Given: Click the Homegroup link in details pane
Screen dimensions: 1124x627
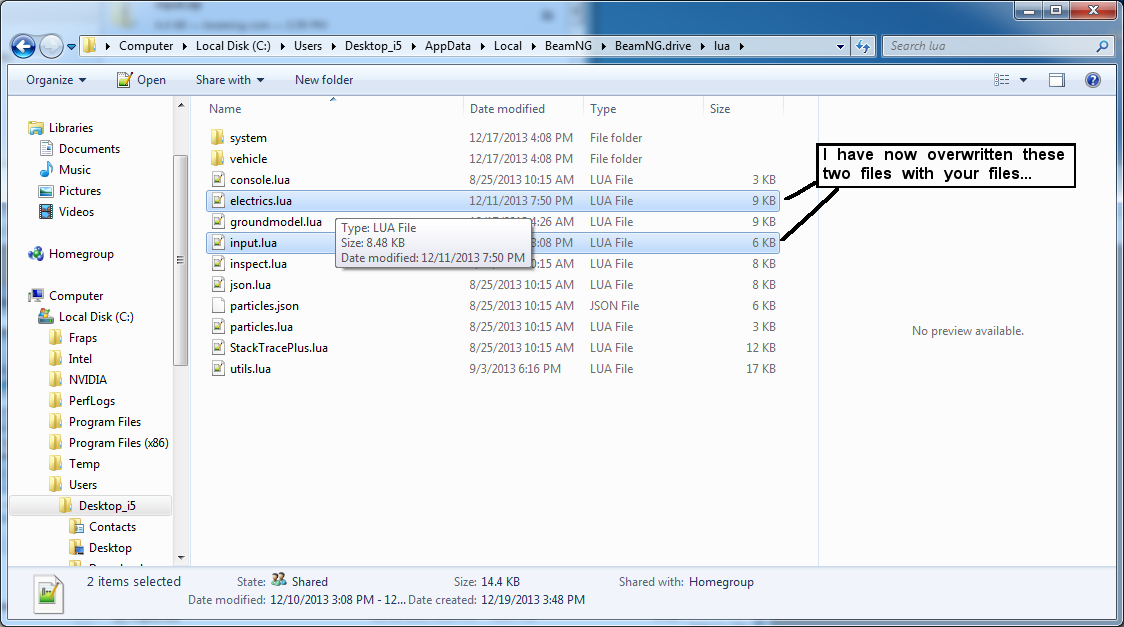Looking at the screenshot, I should [x=721, y=582].
